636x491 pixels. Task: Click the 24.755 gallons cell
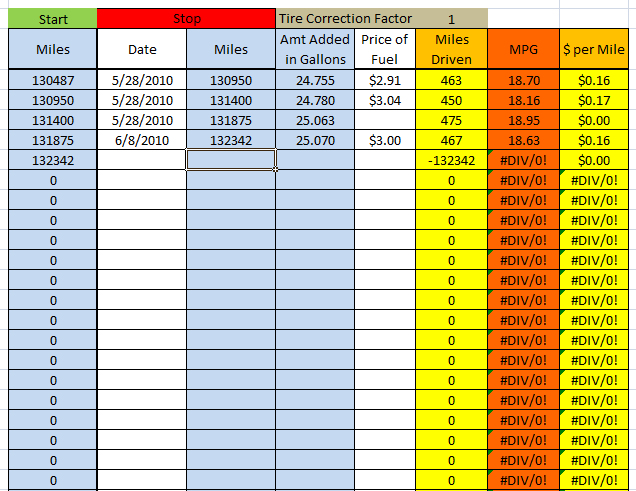[x=317, y=80]
